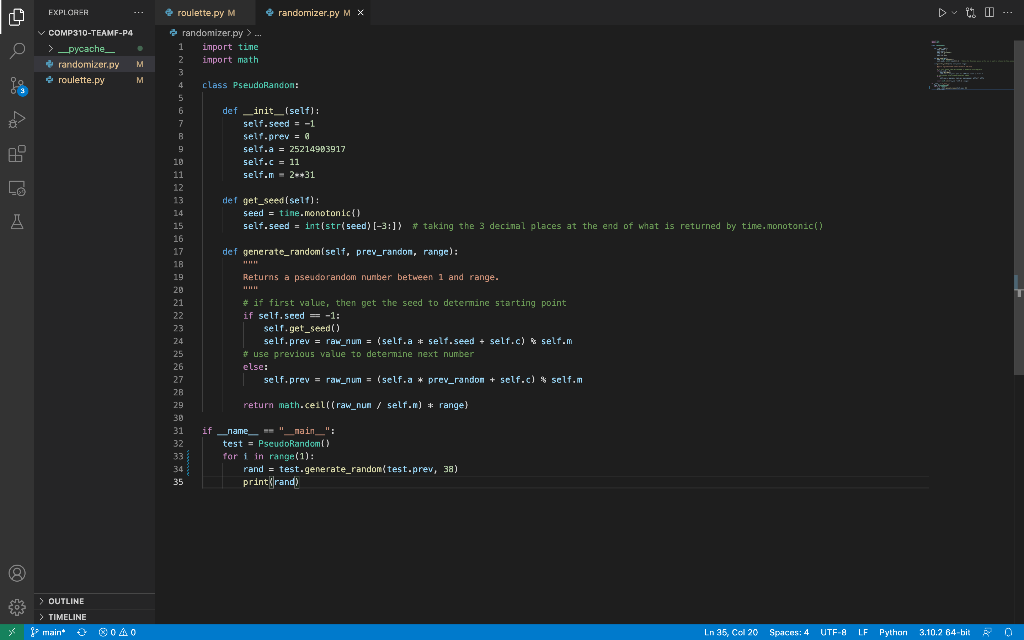
Task: Change indentation via Spaces: 4
Action: tap(789, 632)
